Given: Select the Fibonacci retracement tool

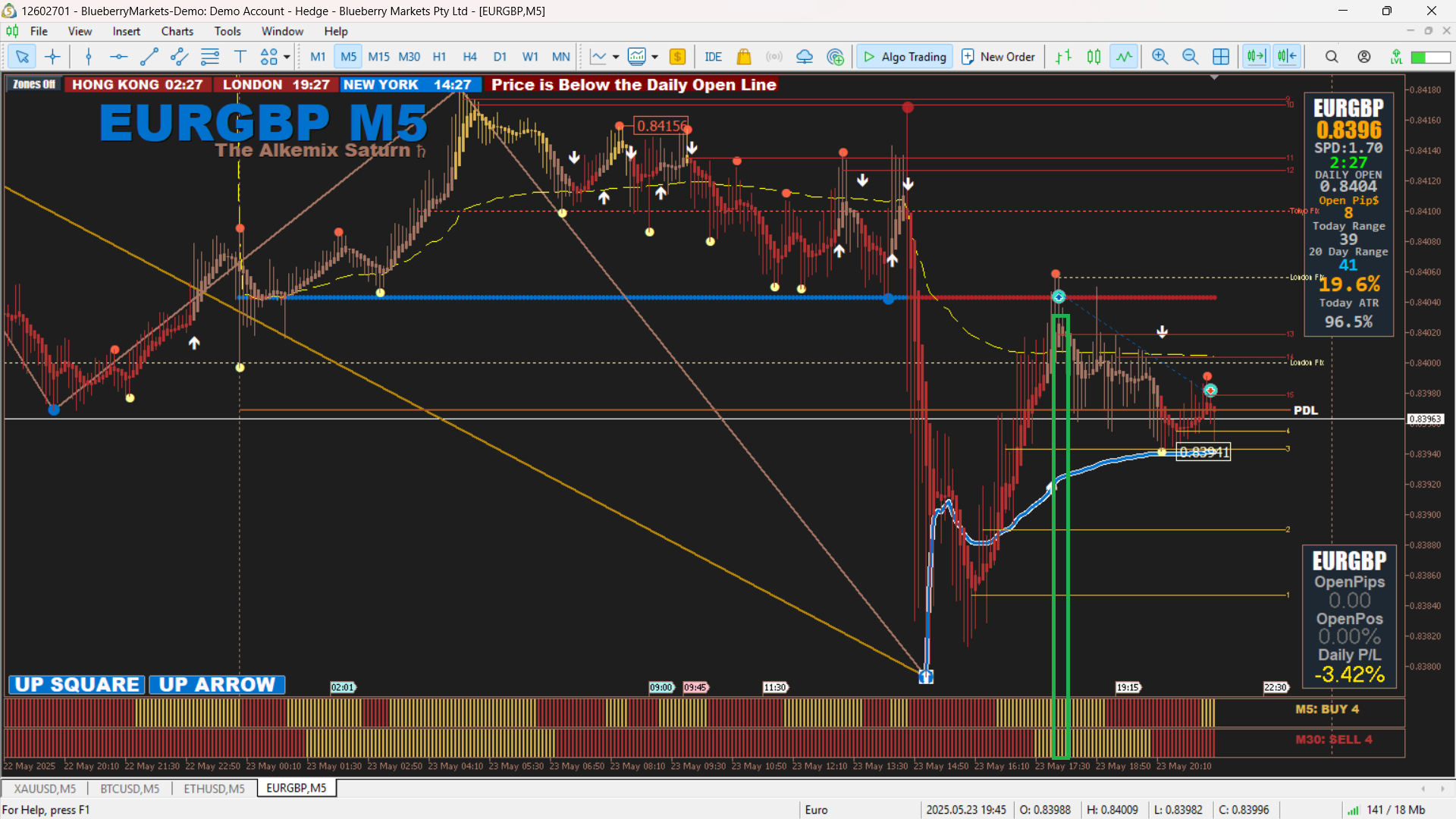Looking at the screenshot, I should click(210, 57).
